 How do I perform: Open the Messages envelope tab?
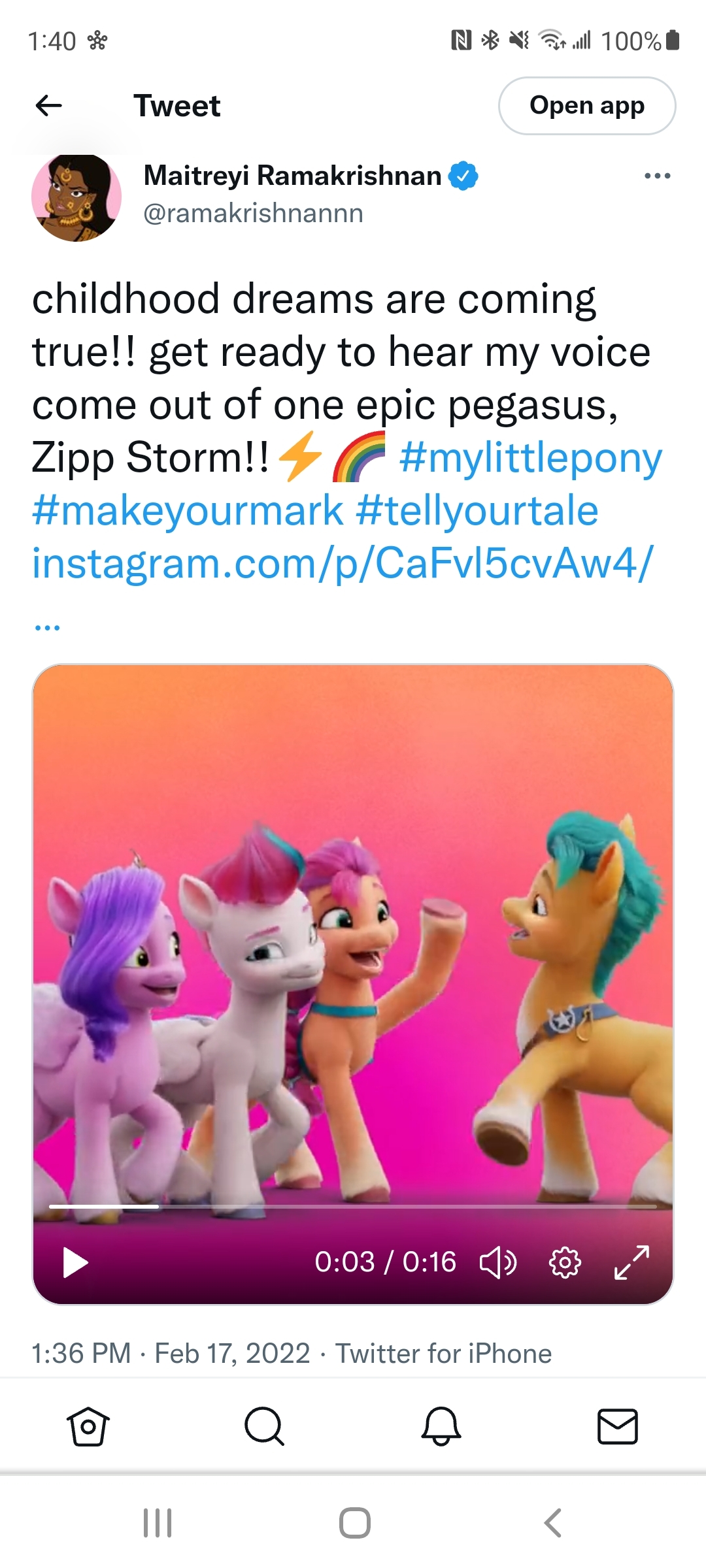[x=618, y=1426]
